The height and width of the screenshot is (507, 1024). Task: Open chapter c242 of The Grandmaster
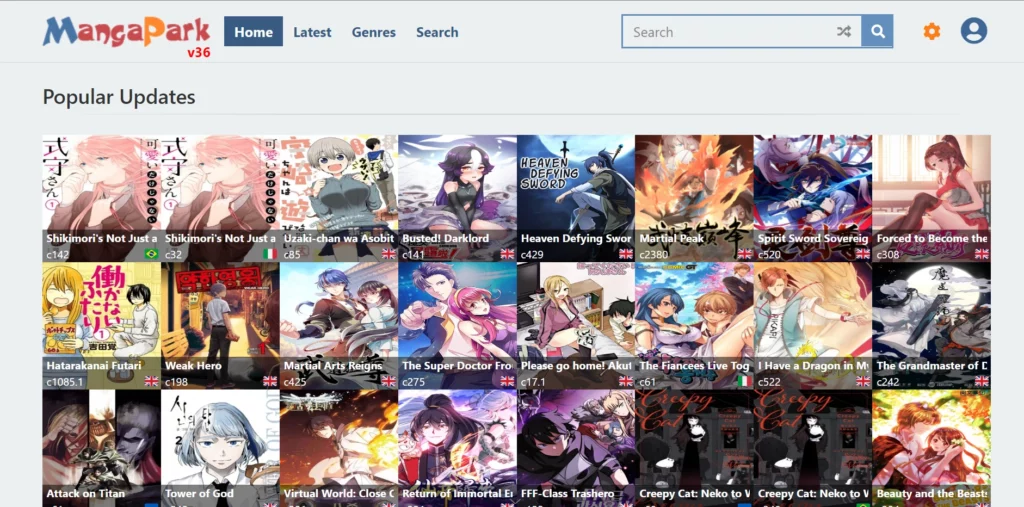[888, 381]
